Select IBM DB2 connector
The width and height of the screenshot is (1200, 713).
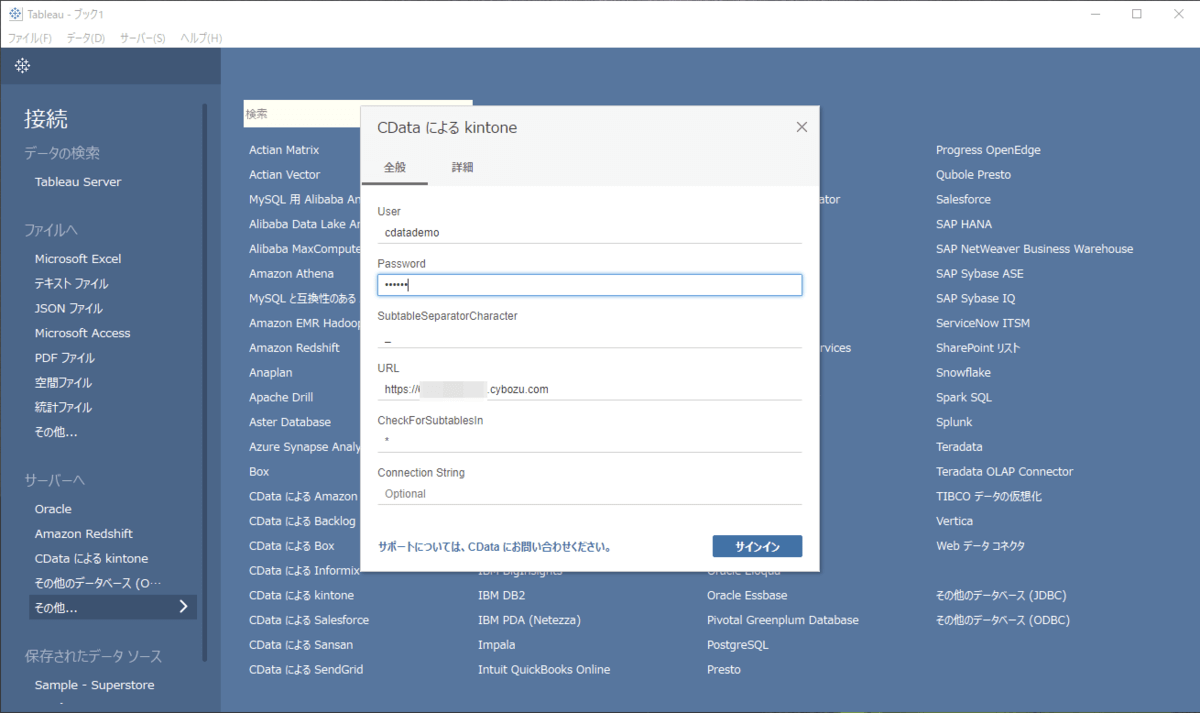click(x=503, y=595)
